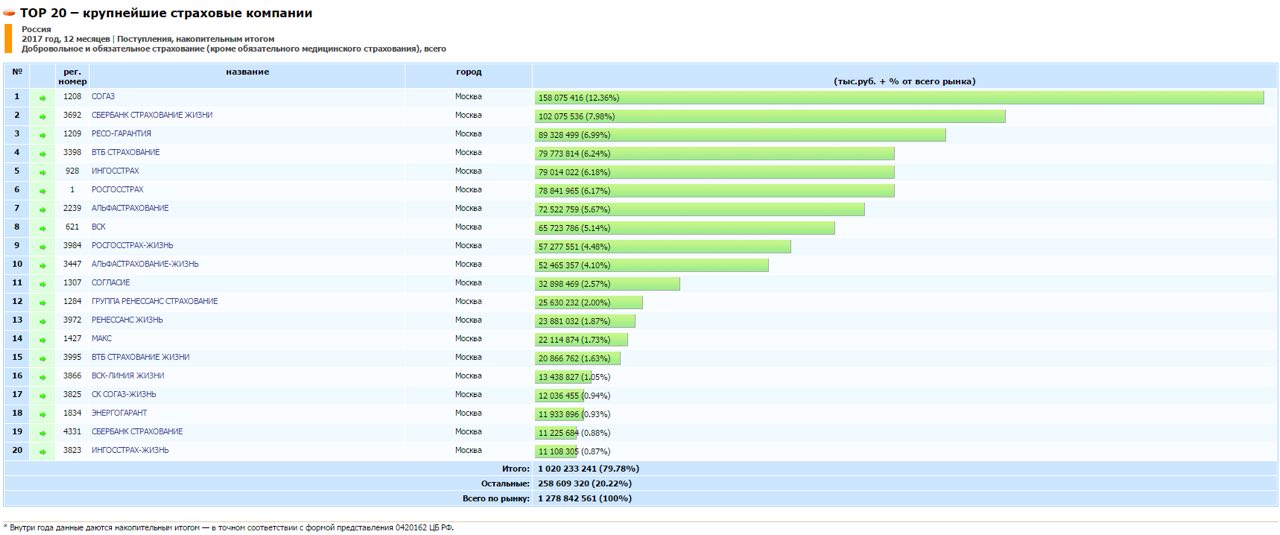Image resolution: width=1280 pixels, height=535 pixels.
Task: Click green arrow in СК СОГАЗ-ЖИЗНЬ row
Action: [x=43, y=396]
